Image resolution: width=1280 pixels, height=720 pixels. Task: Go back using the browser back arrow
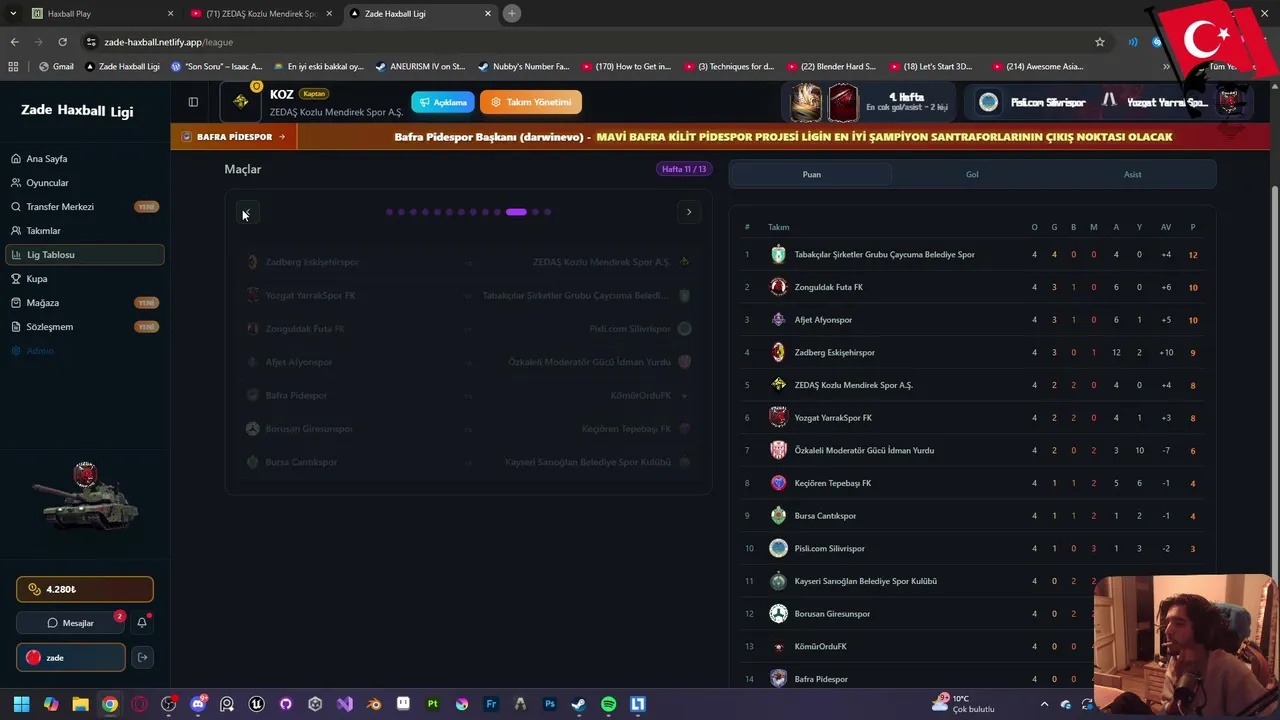click(x=14, y=42)
